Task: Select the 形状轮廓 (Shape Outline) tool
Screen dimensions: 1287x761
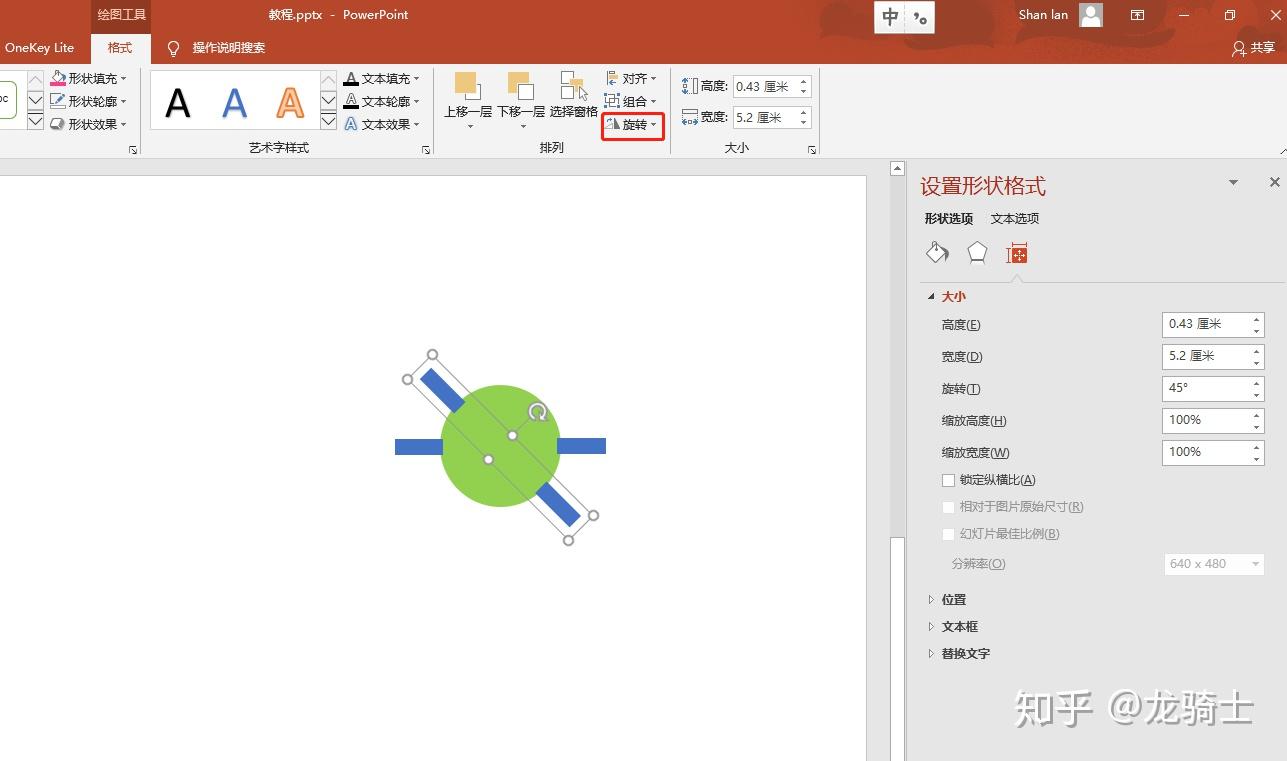Action: tap(88, 100)
